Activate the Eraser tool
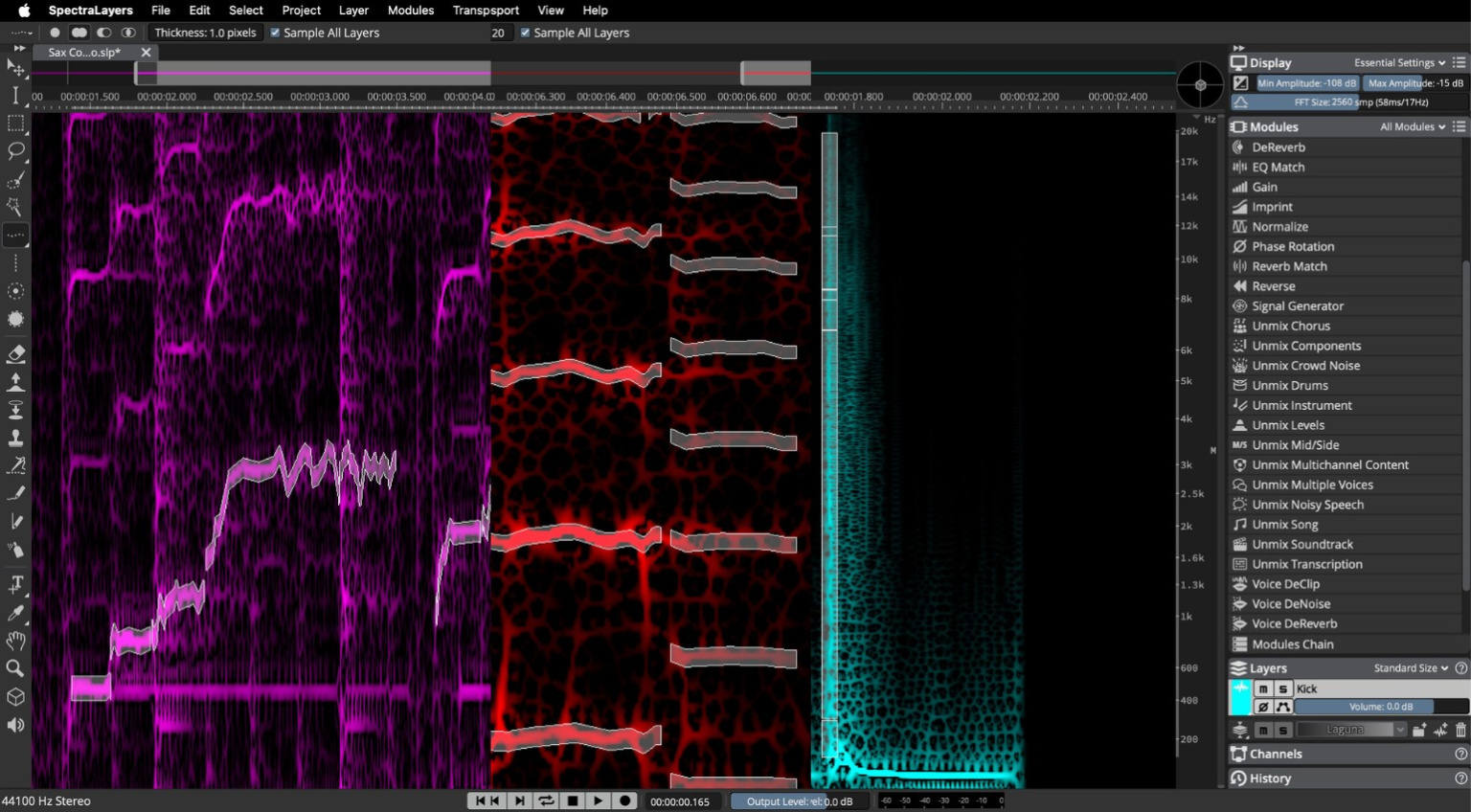 15,354
